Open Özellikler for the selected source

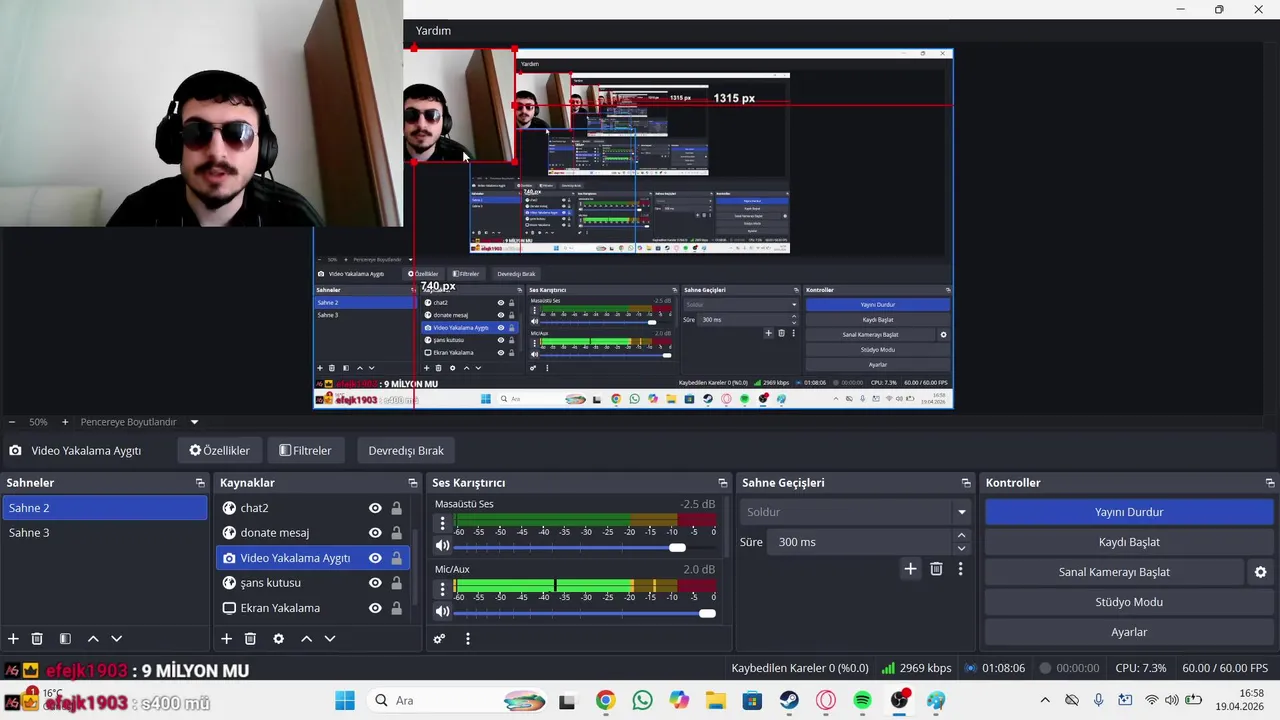[219, 451]
